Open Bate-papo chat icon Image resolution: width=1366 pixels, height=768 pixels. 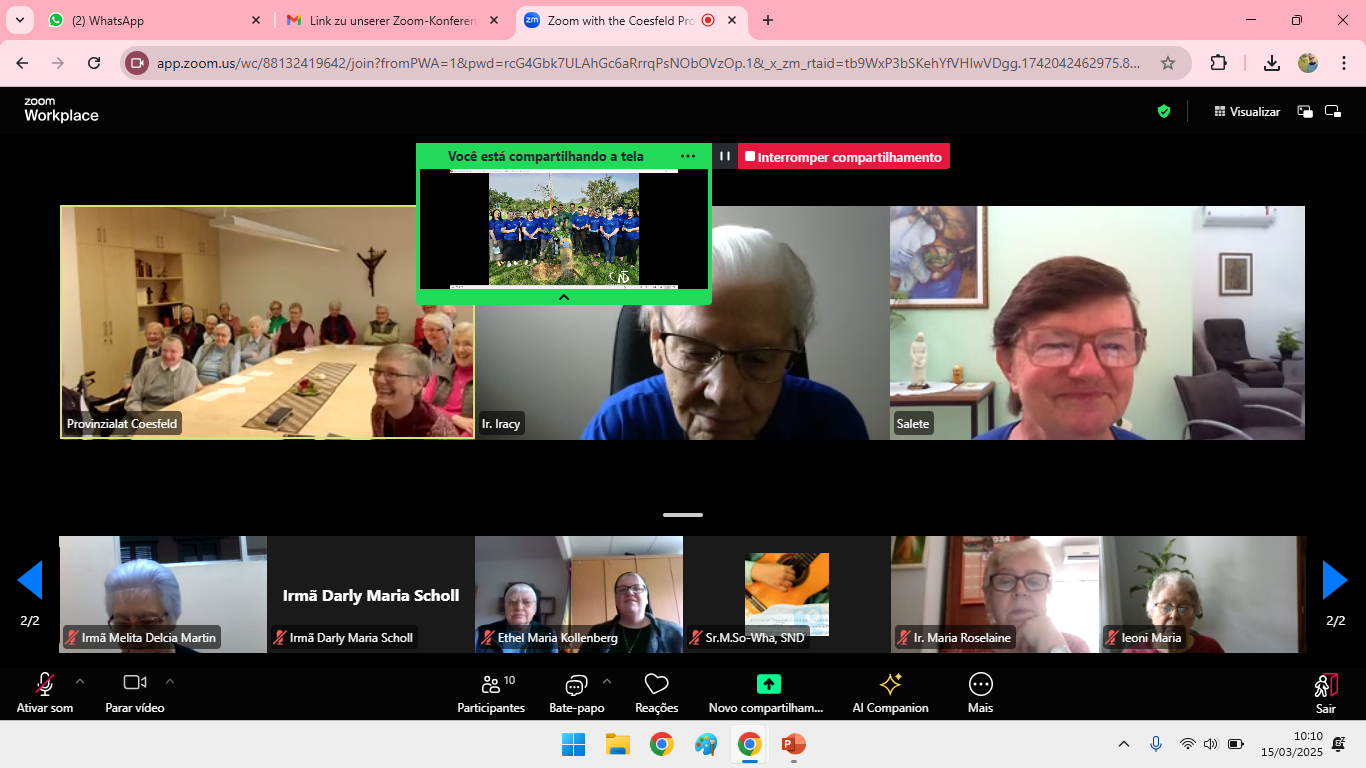[x=576, y=684]
